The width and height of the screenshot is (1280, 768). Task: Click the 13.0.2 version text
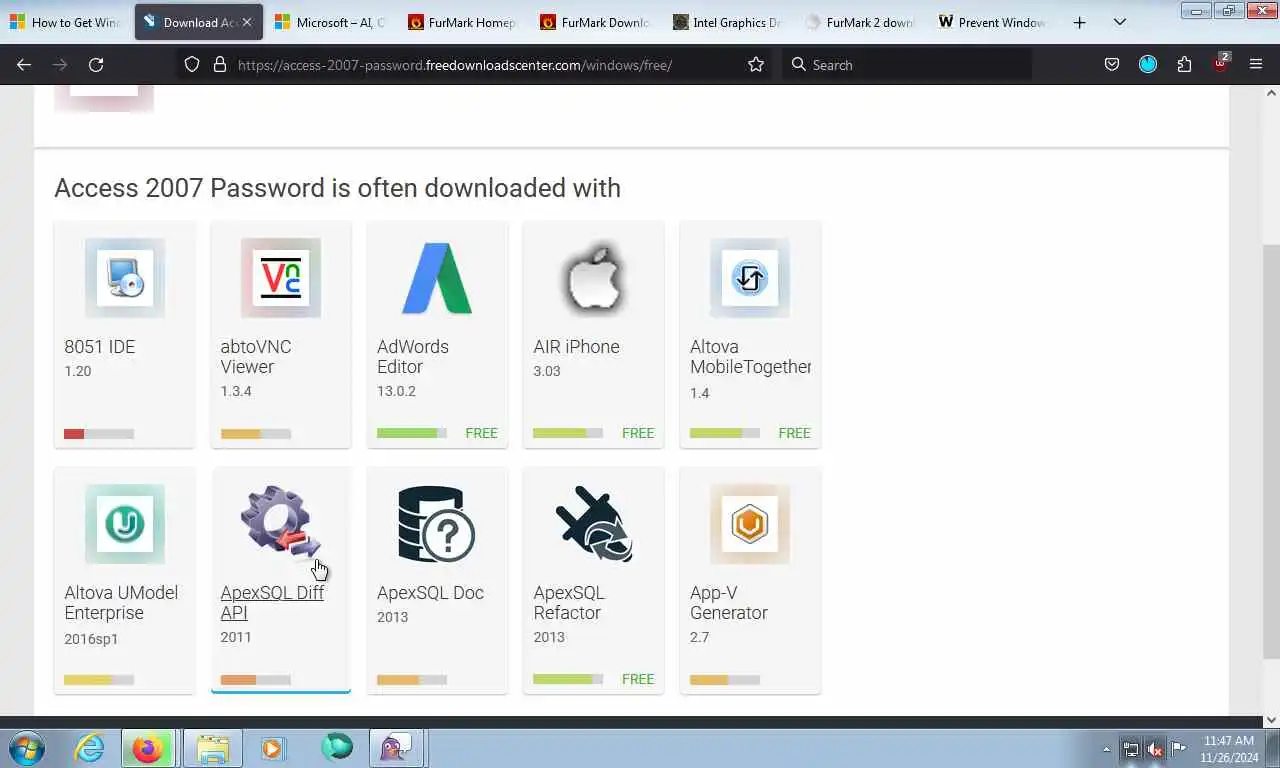(x=396, y=391)
